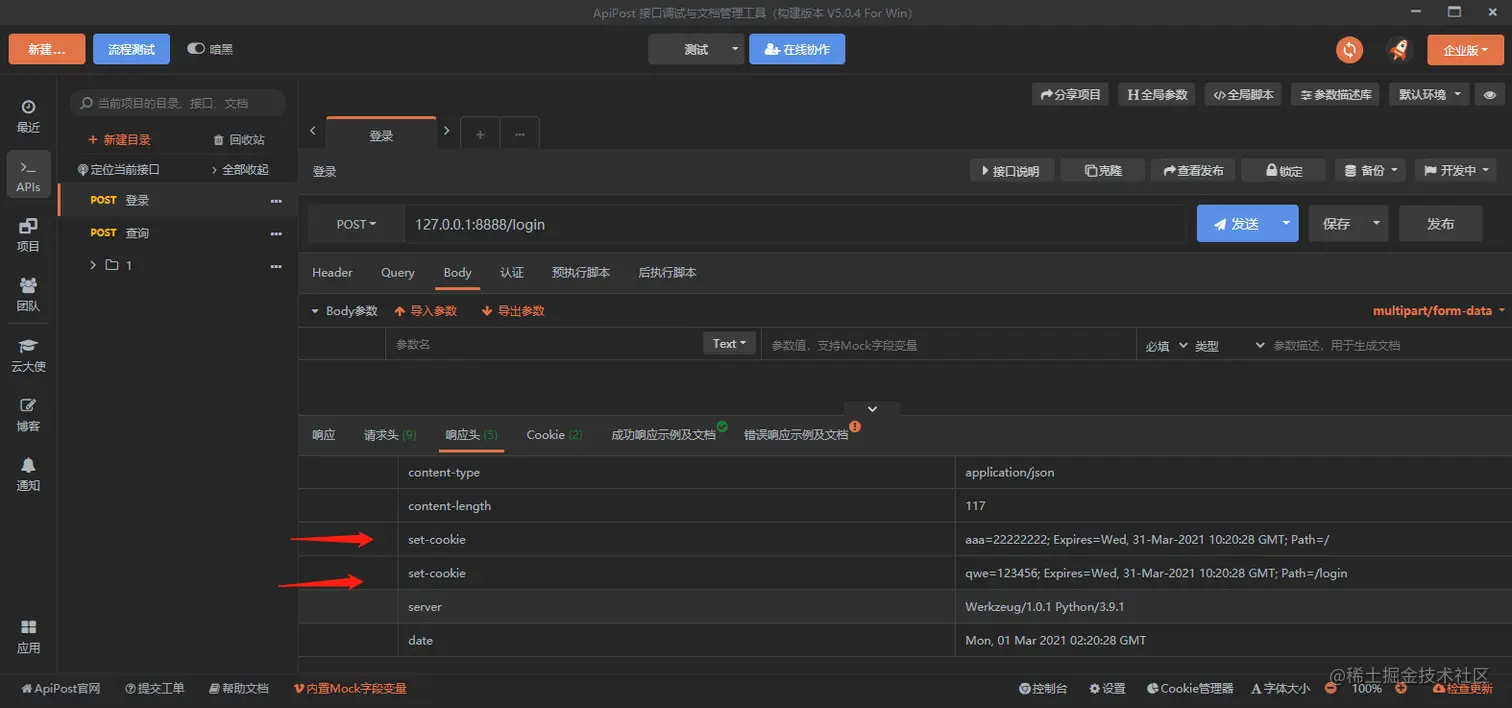Screen dimensions: 1512x708
Task: Click the 在线协作 online collaboration button
Action: pyautogui.click(x=797, y=49)
